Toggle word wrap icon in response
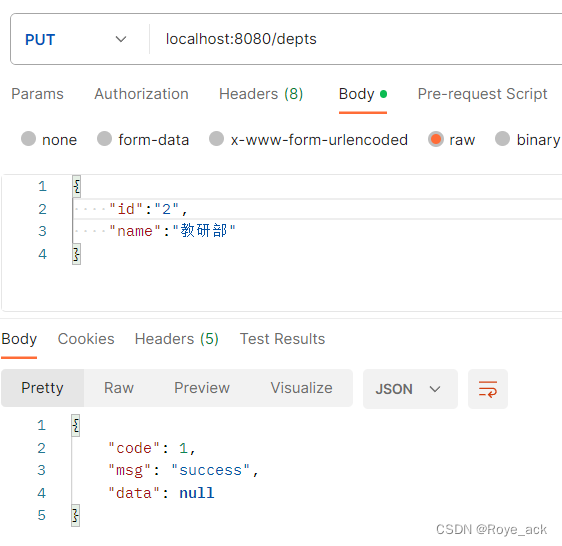562x546 pixels. 487,389
